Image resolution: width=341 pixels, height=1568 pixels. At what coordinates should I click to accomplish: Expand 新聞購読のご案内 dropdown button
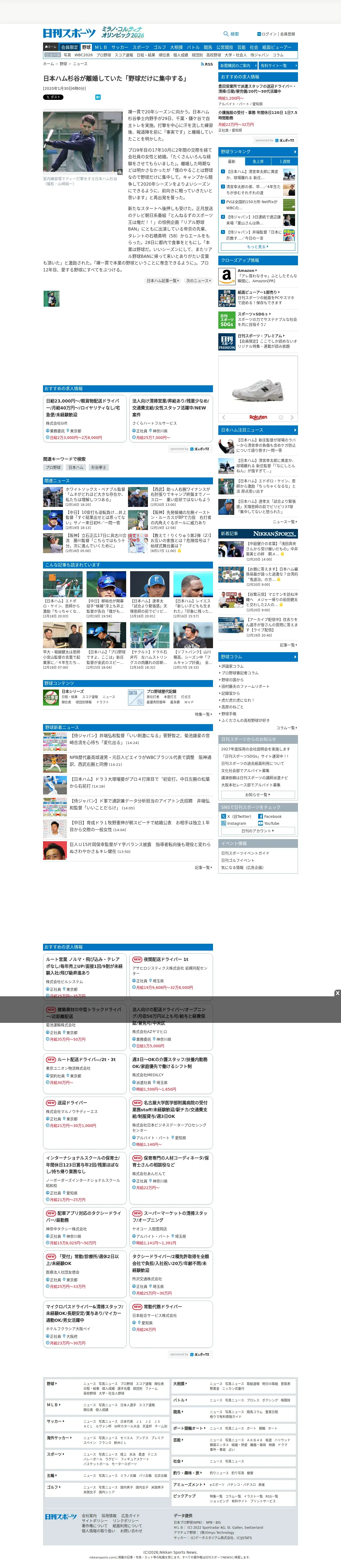238,66
